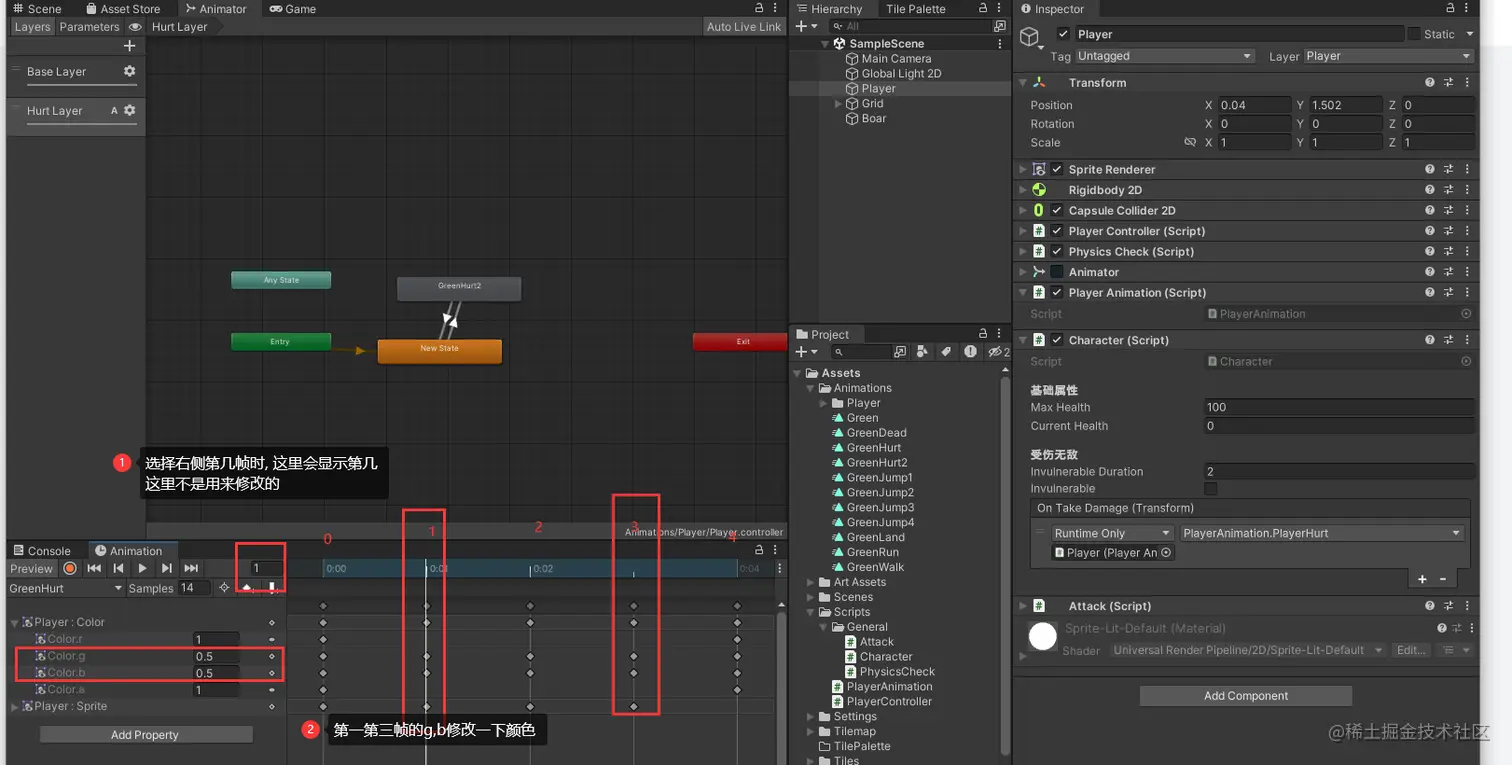The width and height of the screenshot is (1512, 765).
Task: Click the Edit... button for the shader
Action: point(1411,651)
